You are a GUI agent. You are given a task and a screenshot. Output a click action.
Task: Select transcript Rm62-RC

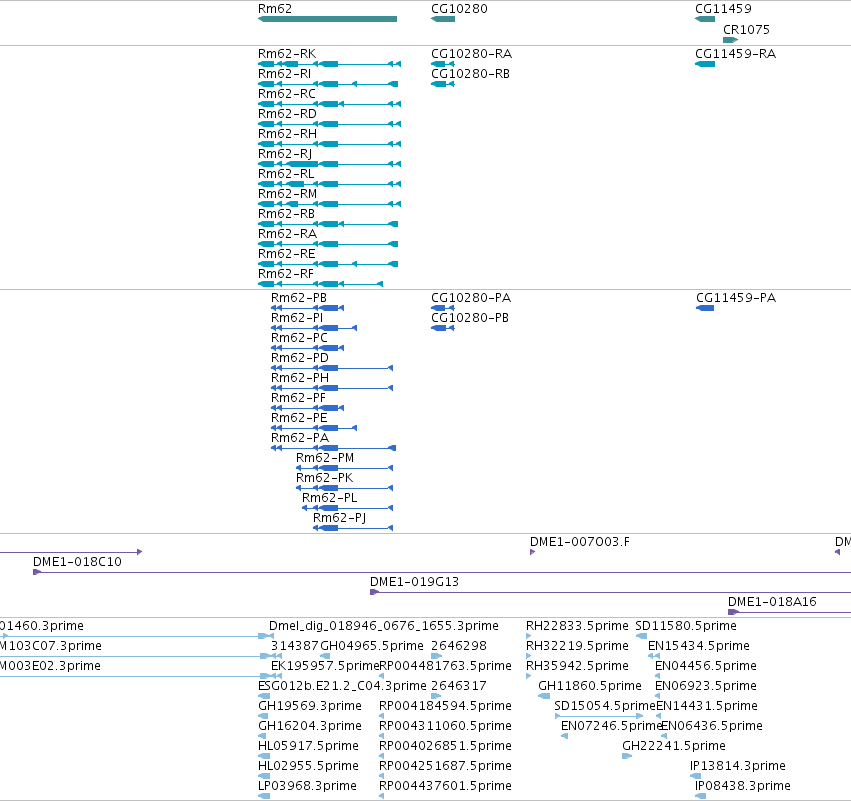pyautogui.click(x=329, y=104)
